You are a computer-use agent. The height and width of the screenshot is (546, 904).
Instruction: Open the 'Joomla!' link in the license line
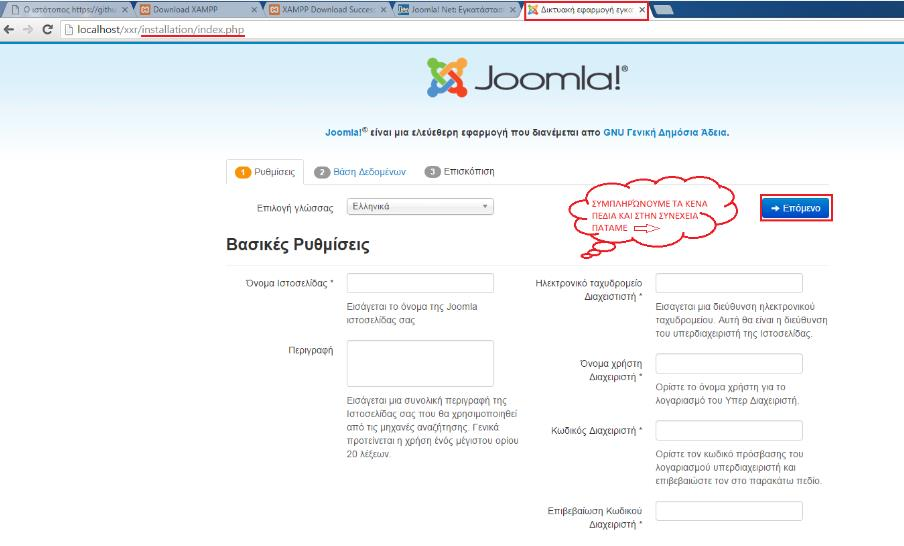pyautogui.click(x=344, y=133)
